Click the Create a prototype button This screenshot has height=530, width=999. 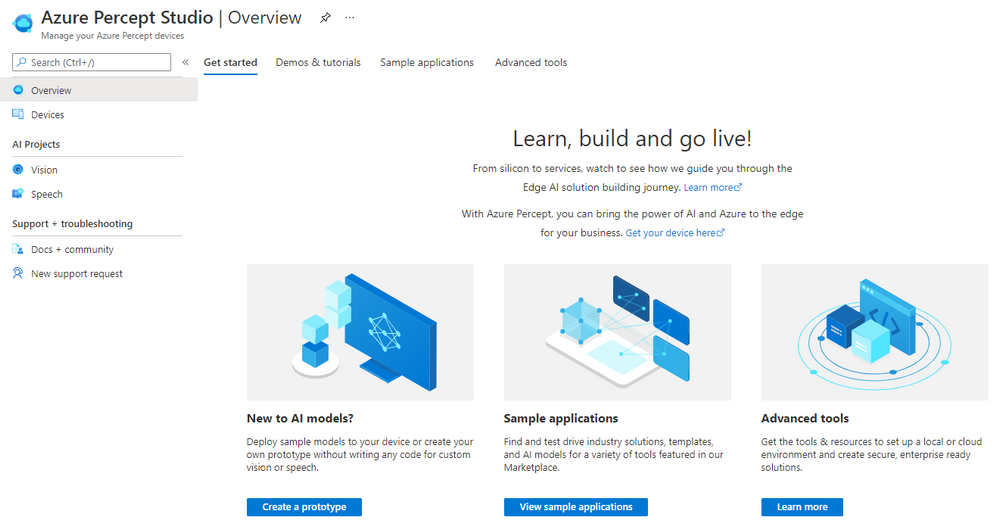[x=304, y=507]
